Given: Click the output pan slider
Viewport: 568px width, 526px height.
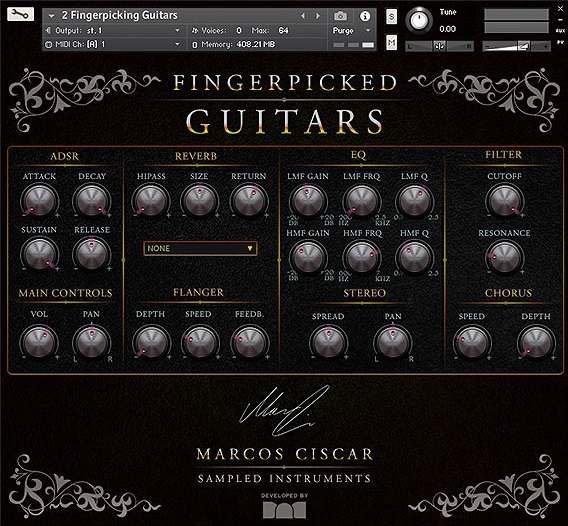Looking at the screenshot, I should click(439, 46).
